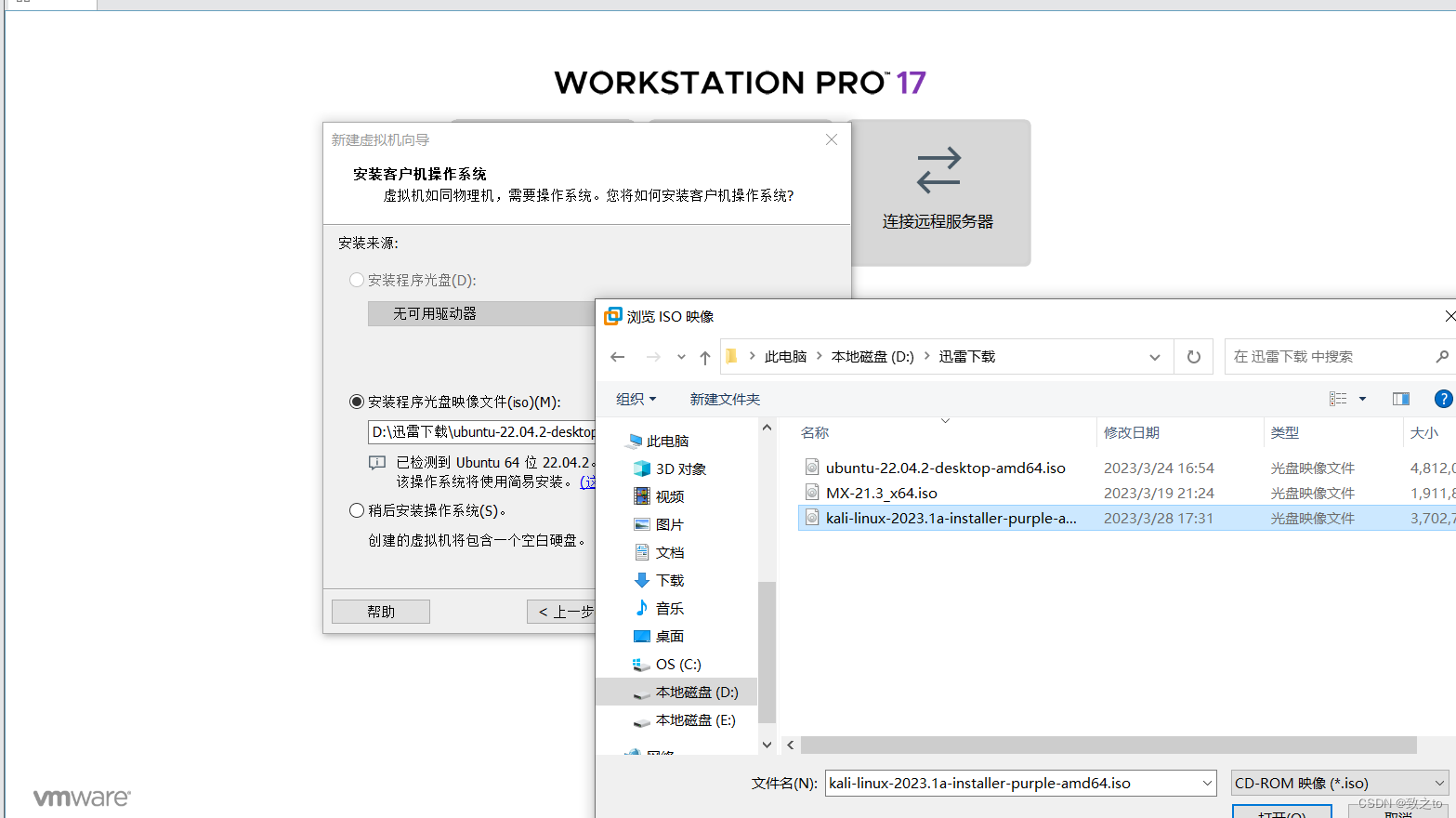Click the tree scrollbar down arrow
This screenshot has height=818, width=1456.
[x=767, y=745]
